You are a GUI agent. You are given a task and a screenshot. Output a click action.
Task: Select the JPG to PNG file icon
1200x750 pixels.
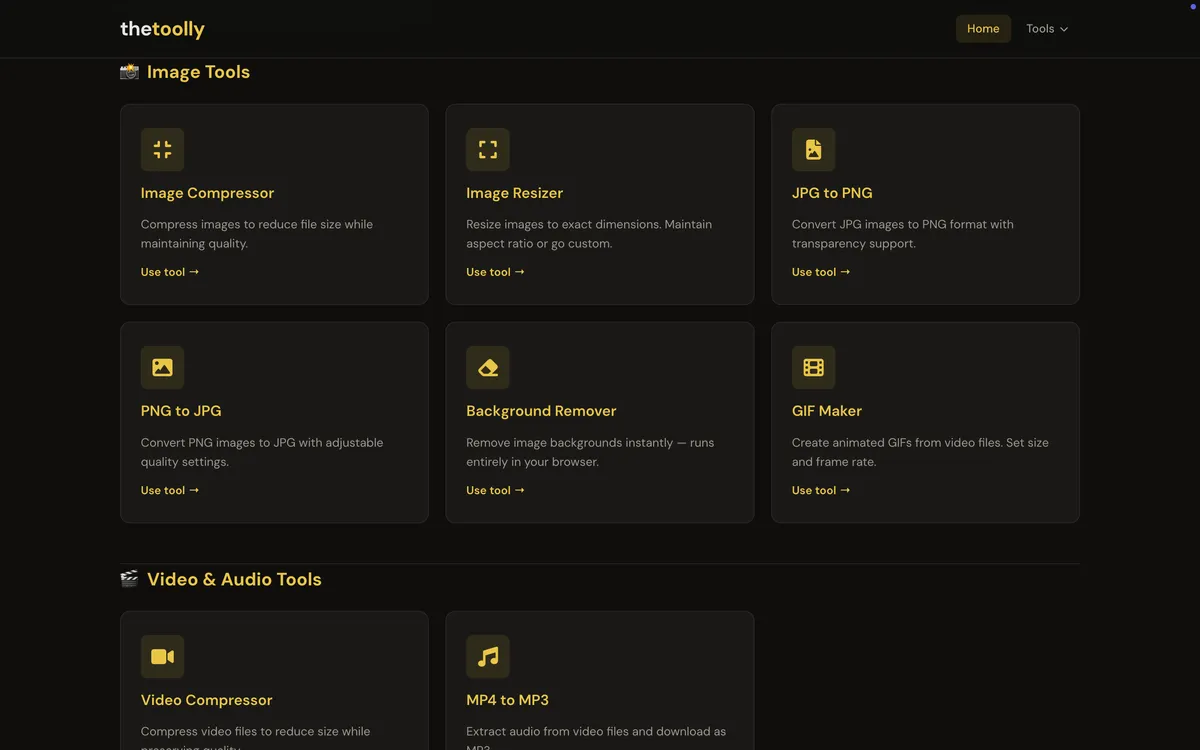point(813,148)
